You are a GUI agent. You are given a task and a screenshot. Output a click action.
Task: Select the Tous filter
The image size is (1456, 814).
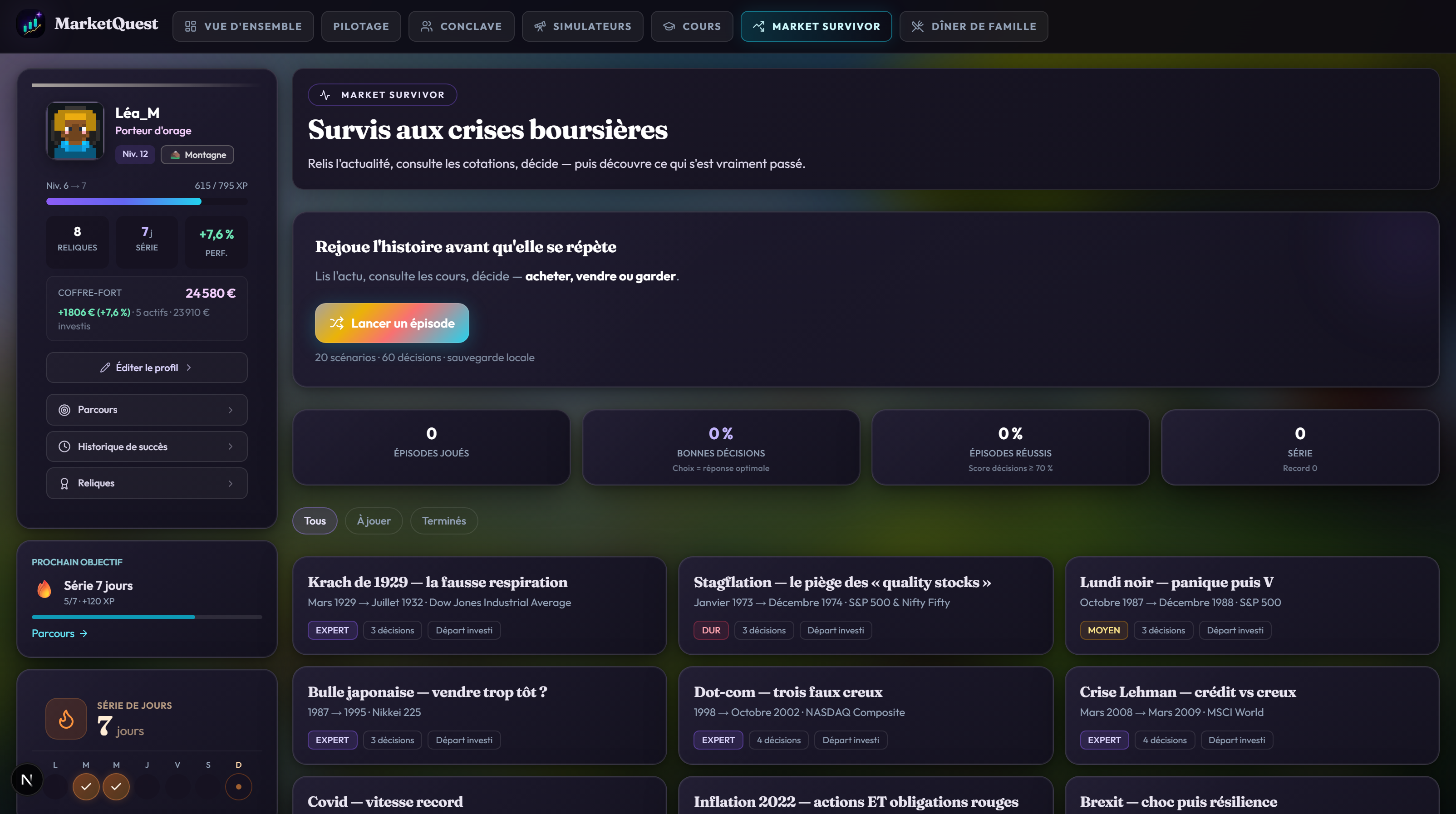point(315,521)
